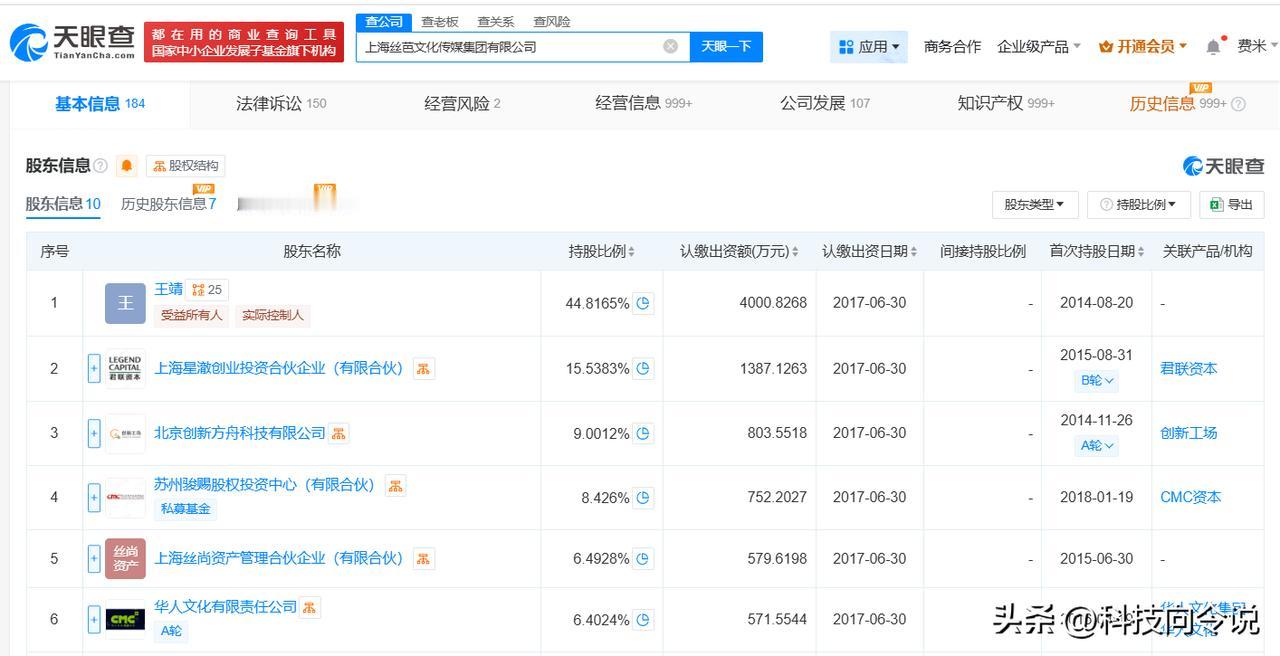Open the 股权结构 button
The width and height of the screenshot is (1280, 656).
click(185, 165)
